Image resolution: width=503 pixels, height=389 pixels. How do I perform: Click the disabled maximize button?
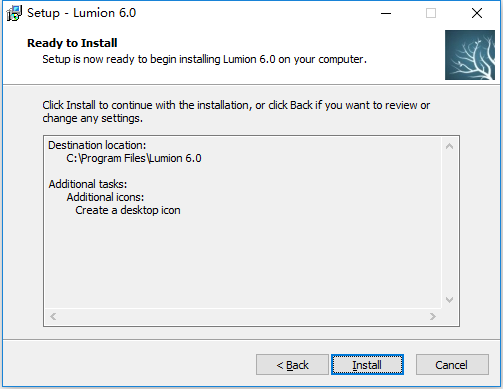(431, 13)
